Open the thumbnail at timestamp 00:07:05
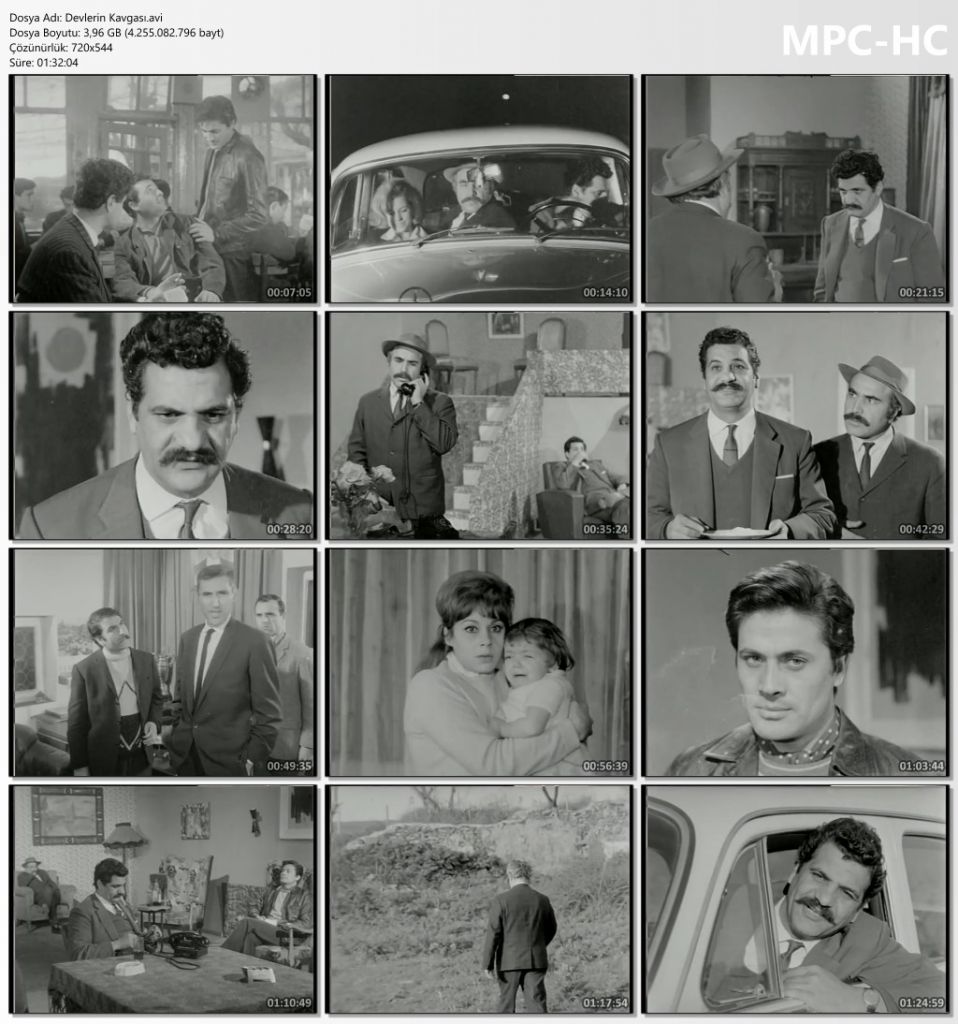The image size is (958, 1024). pos(164,189)
